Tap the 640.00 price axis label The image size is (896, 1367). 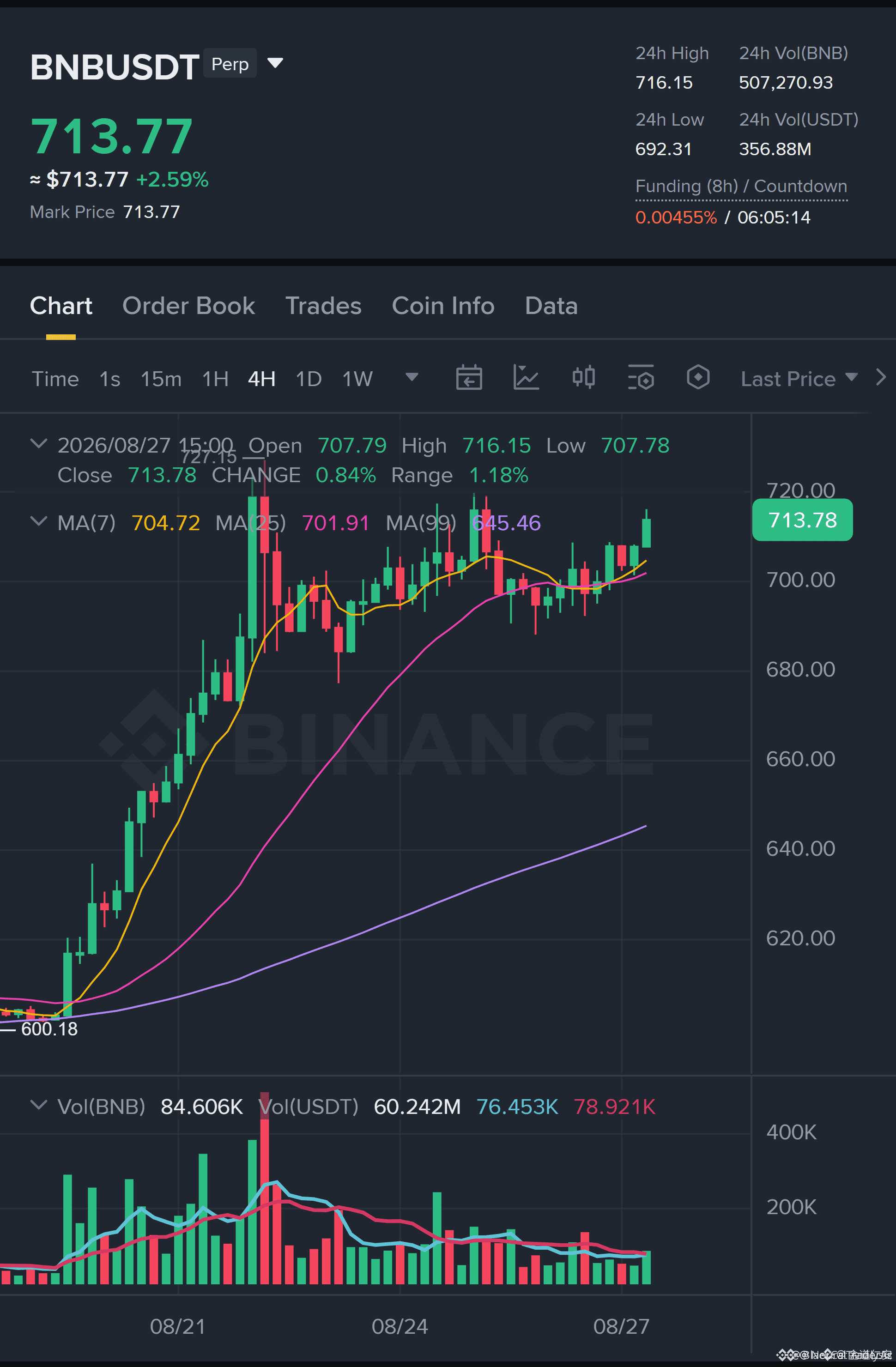pyautogui.click(x=801, y=848)
